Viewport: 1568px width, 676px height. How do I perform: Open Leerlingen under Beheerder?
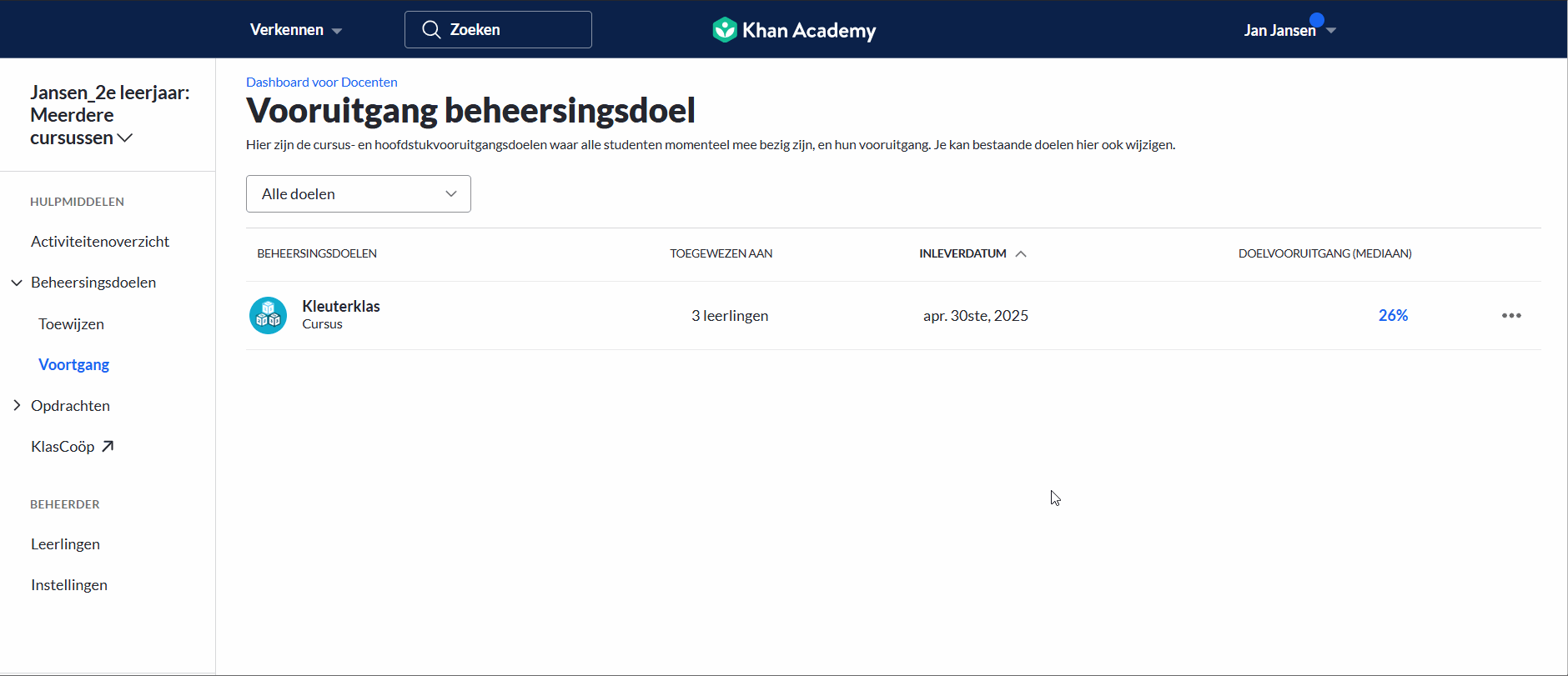pyautogui.click(x=65, y=544)
